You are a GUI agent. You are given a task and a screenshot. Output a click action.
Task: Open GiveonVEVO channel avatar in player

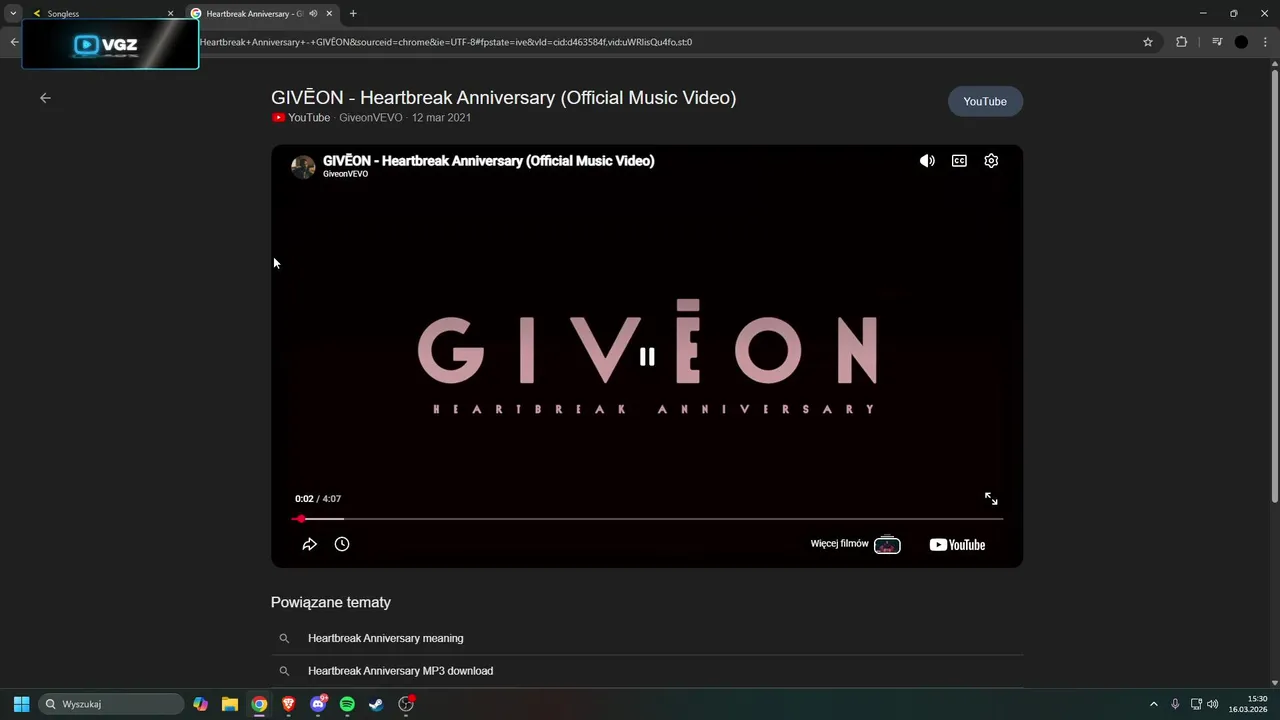click(x=303, y=166)
